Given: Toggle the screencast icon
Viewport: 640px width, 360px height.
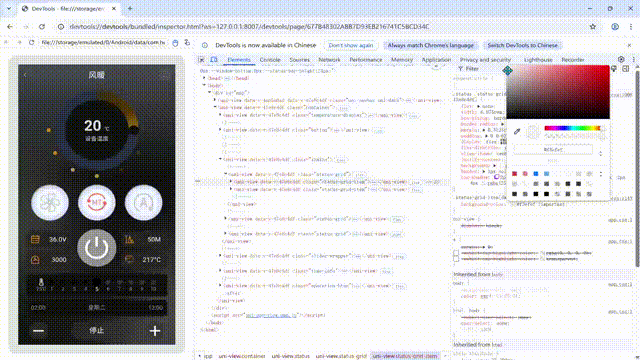Looking at the screenshot, I should tap(187, 42).
